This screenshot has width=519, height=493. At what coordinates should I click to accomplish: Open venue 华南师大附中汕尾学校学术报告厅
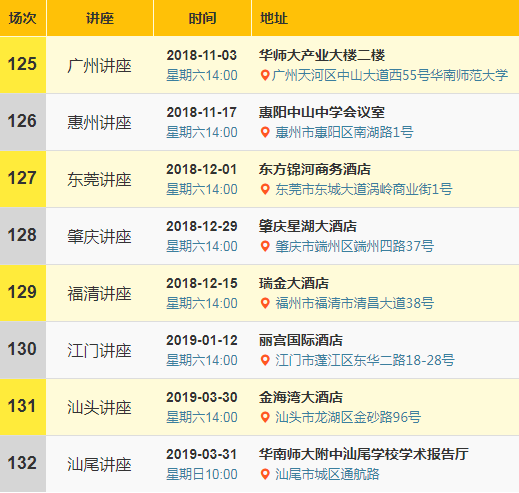click(364, 454)
